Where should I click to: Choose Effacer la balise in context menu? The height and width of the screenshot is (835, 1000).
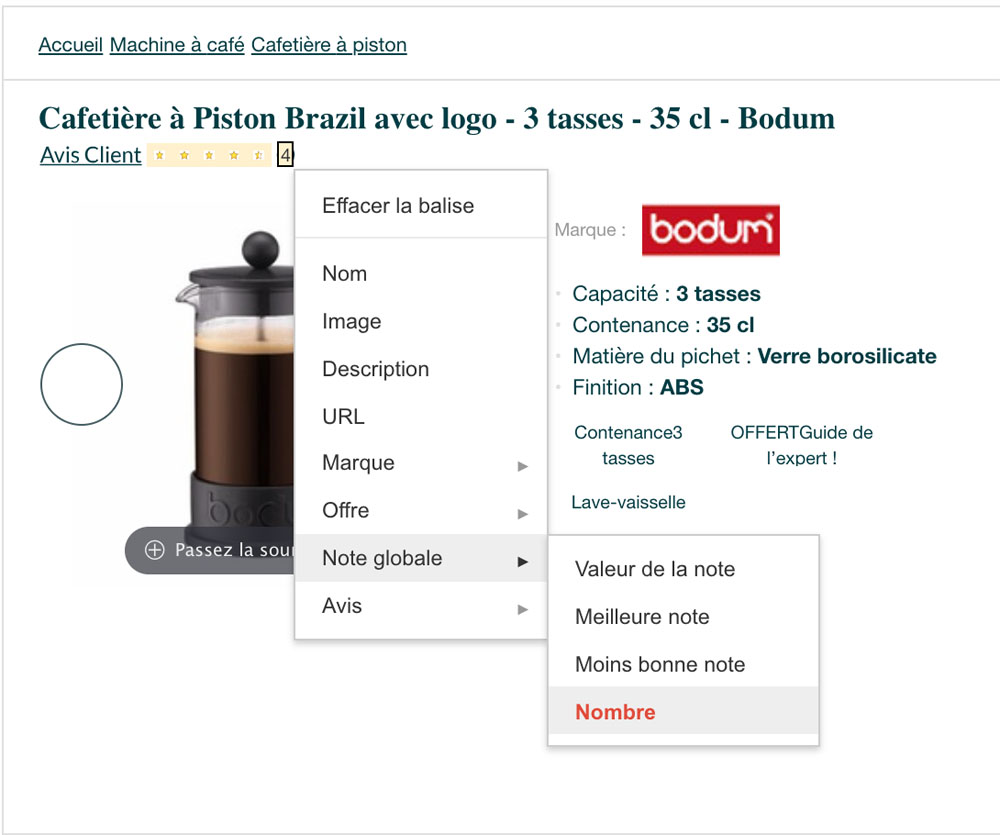click(x=421, y=205)
